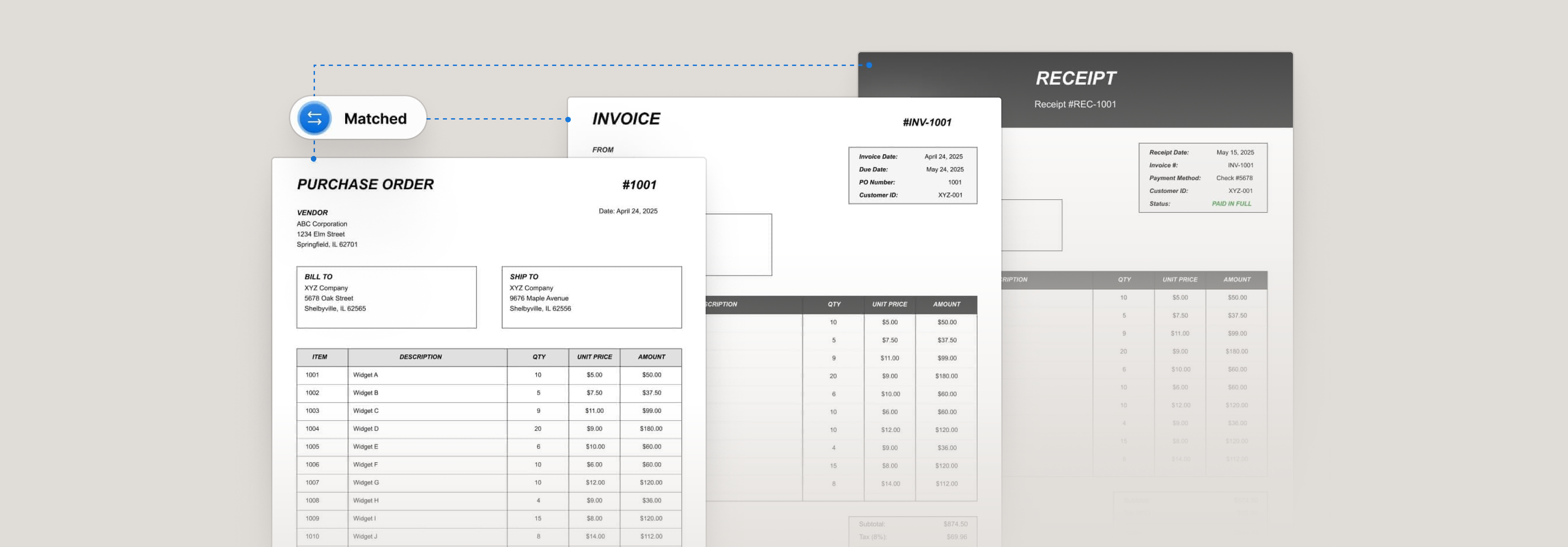Click the "BILL TO" heading
1568x547 pixels.
(318, 277)
